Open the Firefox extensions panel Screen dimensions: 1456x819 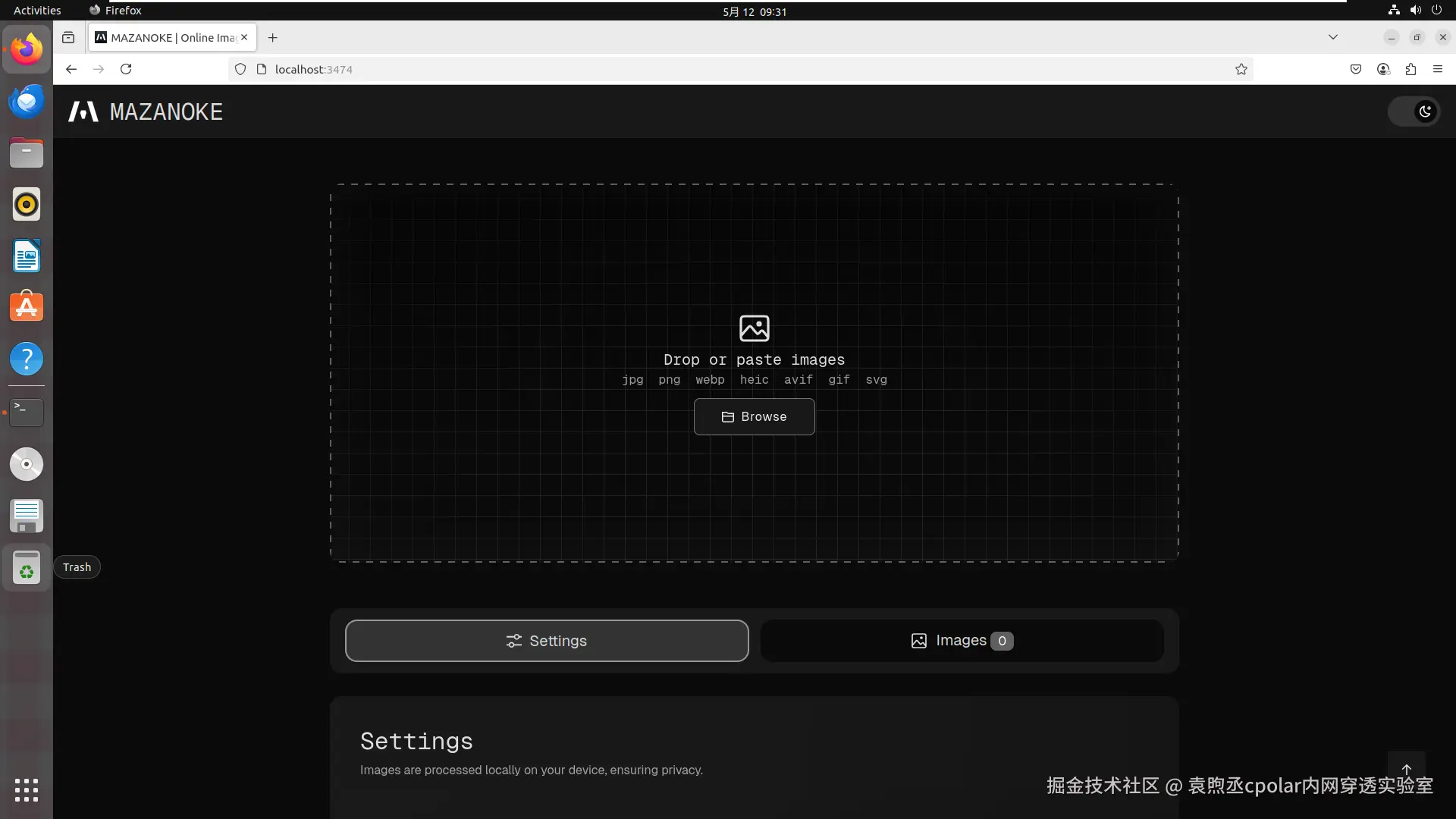click(x=1410, y=69)
